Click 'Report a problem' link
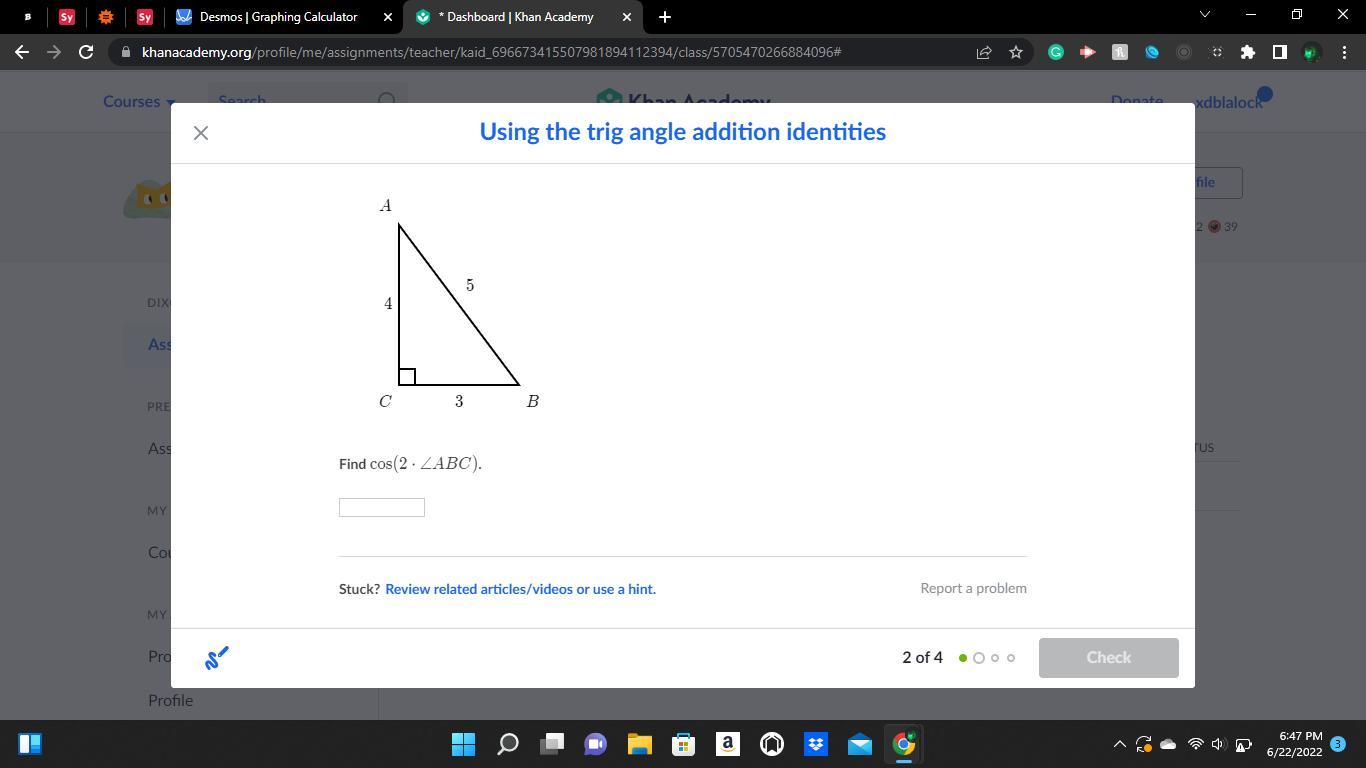The image size is (1366, 768). (x=973, y=588)
